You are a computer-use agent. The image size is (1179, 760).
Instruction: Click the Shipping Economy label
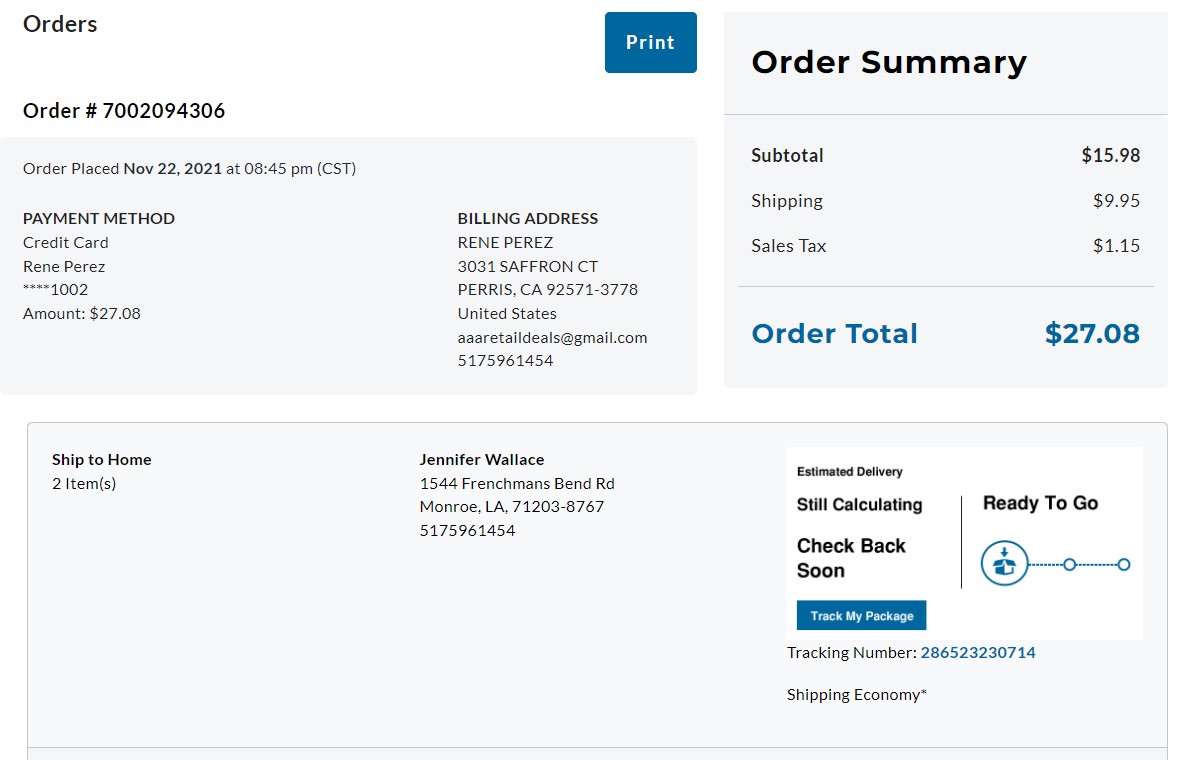click(856, 695)
